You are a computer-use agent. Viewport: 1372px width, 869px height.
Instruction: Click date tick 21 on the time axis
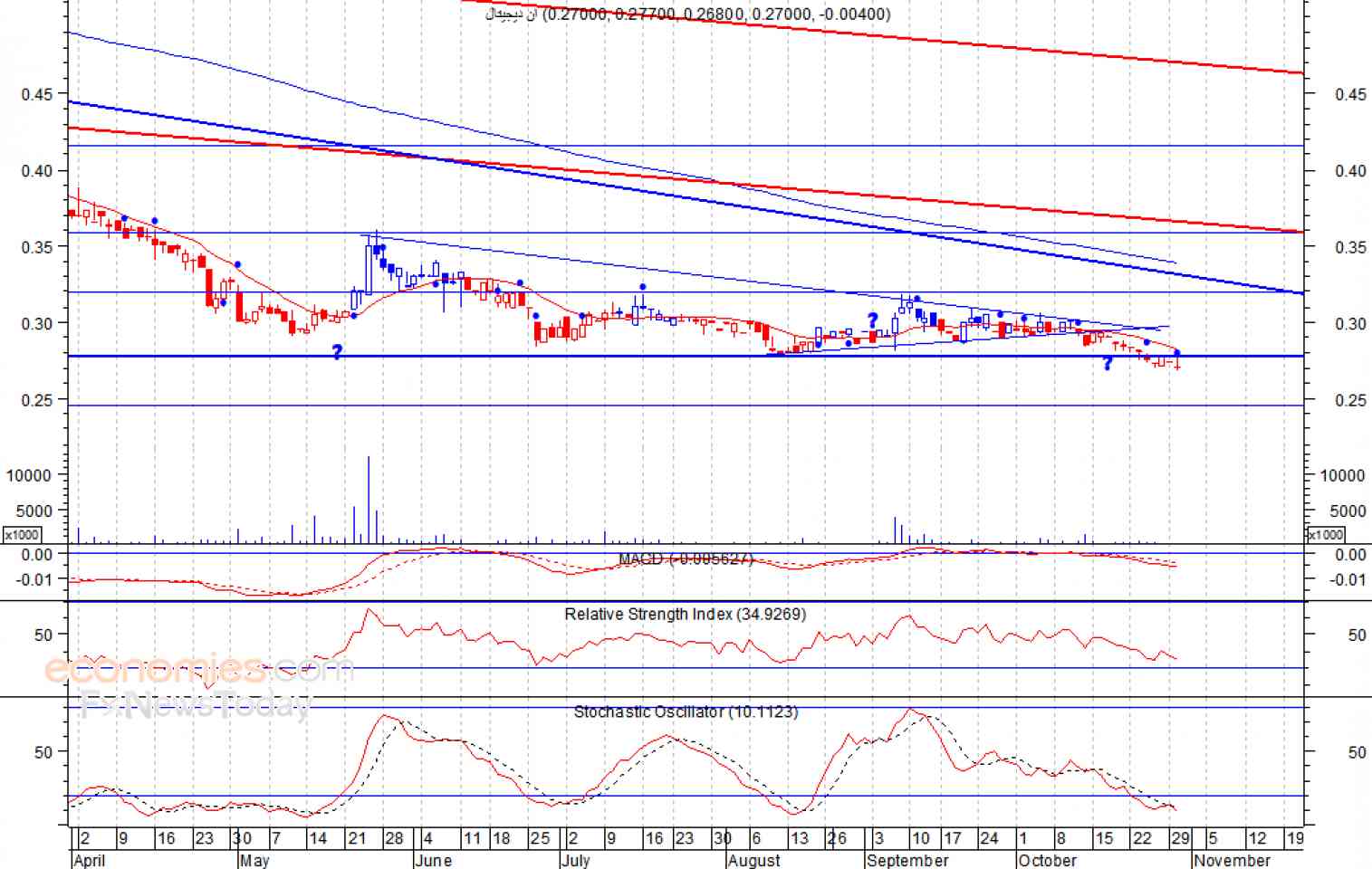point(356,838)
